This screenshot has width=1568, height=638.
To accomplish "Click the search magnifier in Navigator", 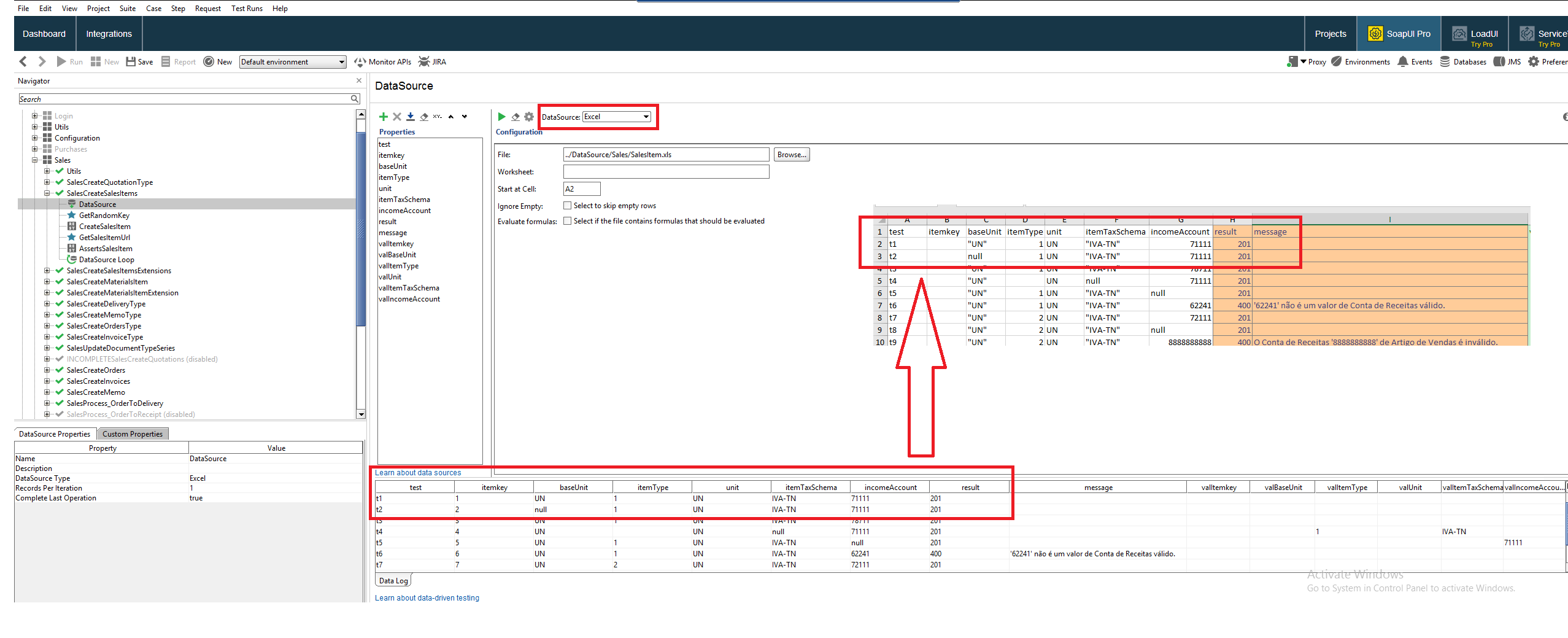I will [x=355, y=99].
